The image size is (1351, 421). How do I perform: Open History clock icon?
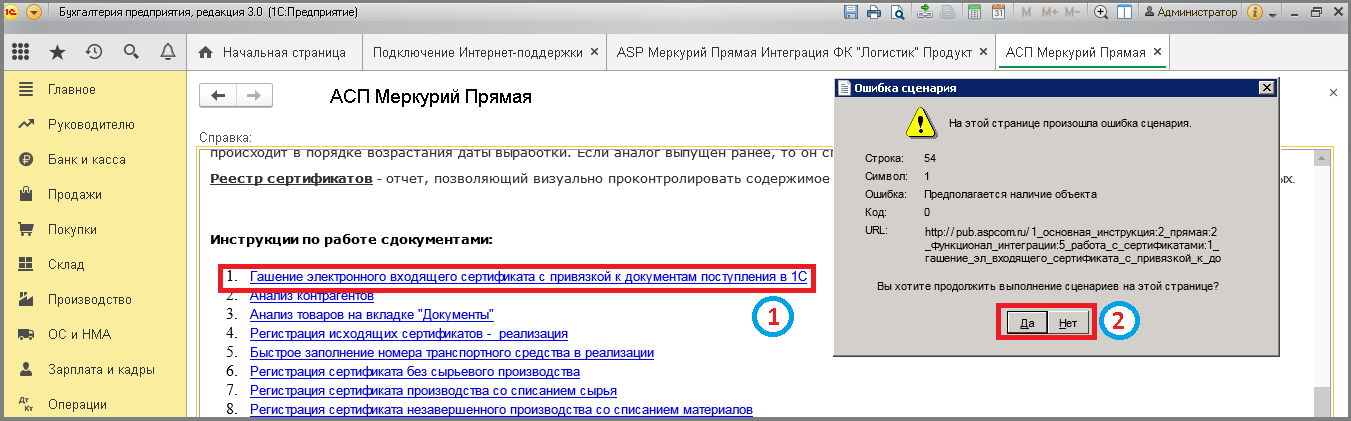coord(94,52)
